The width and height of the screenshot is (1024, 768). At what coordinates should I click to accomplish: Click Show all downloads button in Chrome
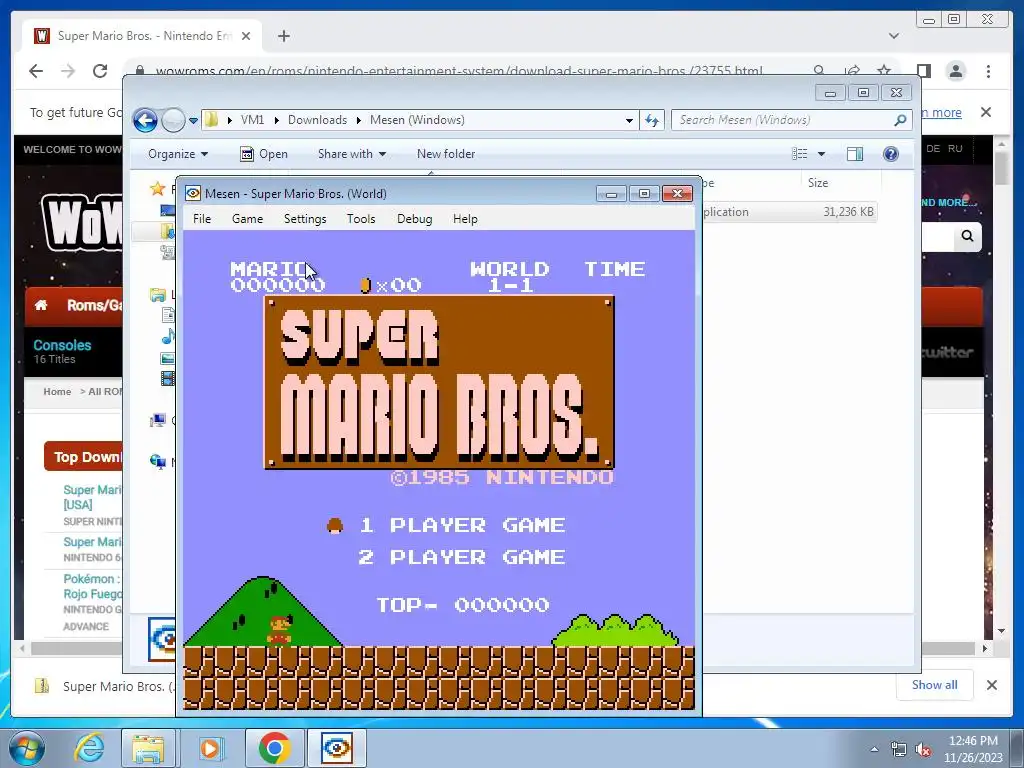[x=935, y=684]
